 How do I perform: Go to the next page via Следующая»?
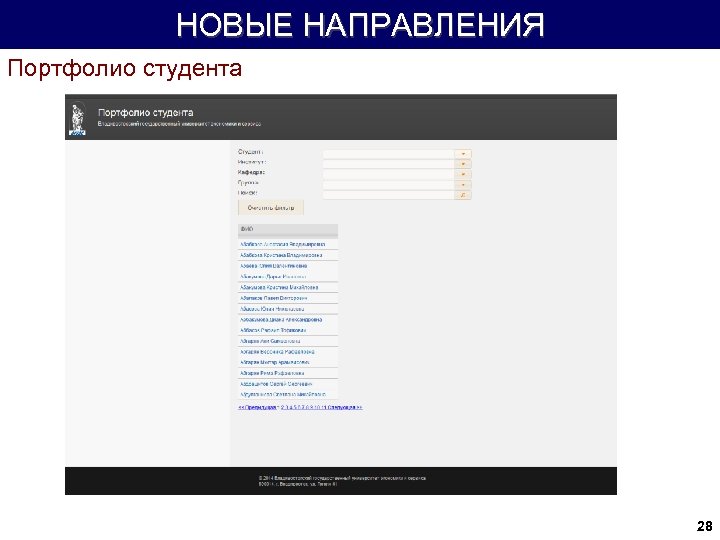click(345, 407)
